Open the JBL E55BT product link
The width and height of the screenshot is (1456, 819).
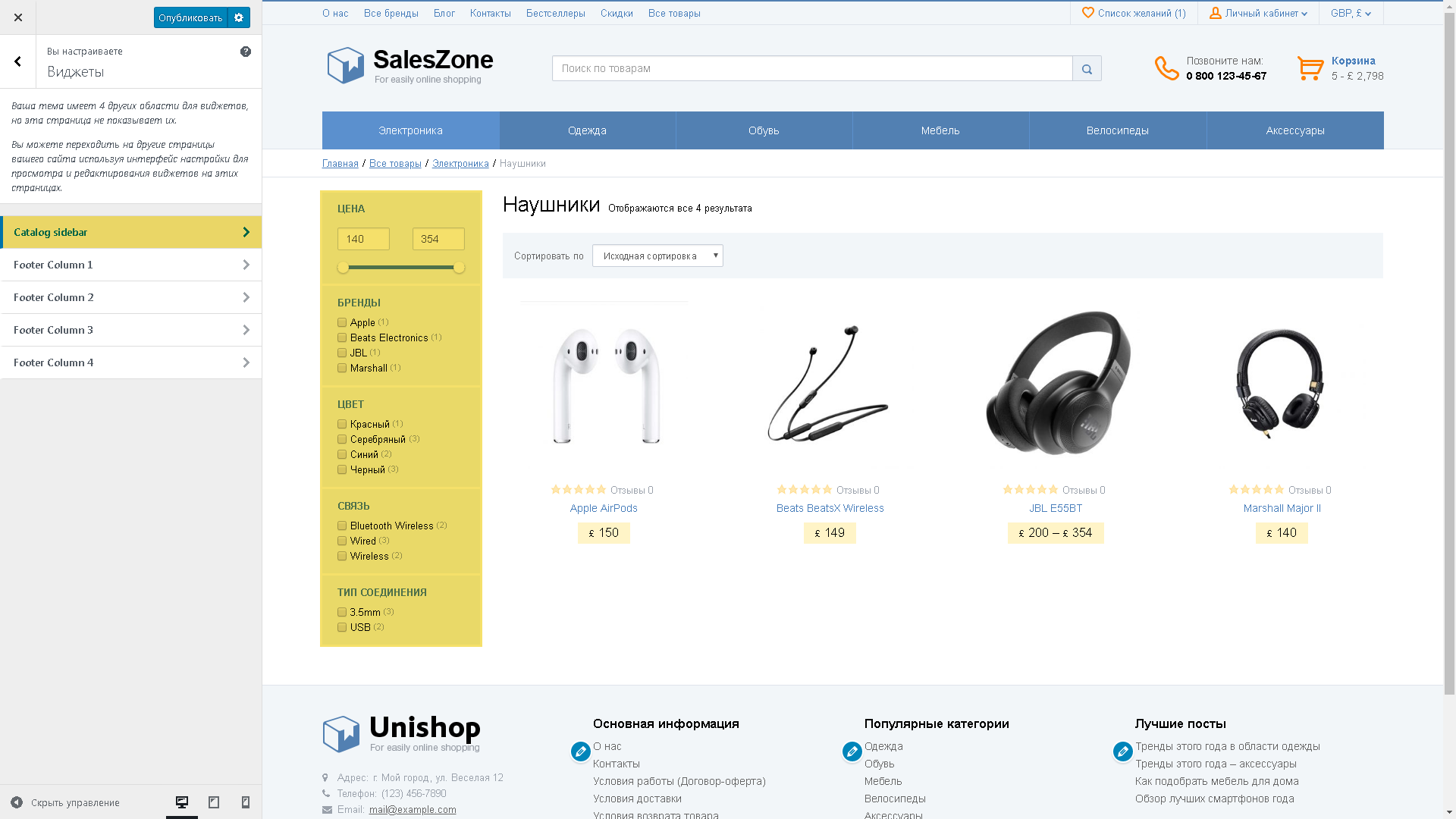[1056, 508]
